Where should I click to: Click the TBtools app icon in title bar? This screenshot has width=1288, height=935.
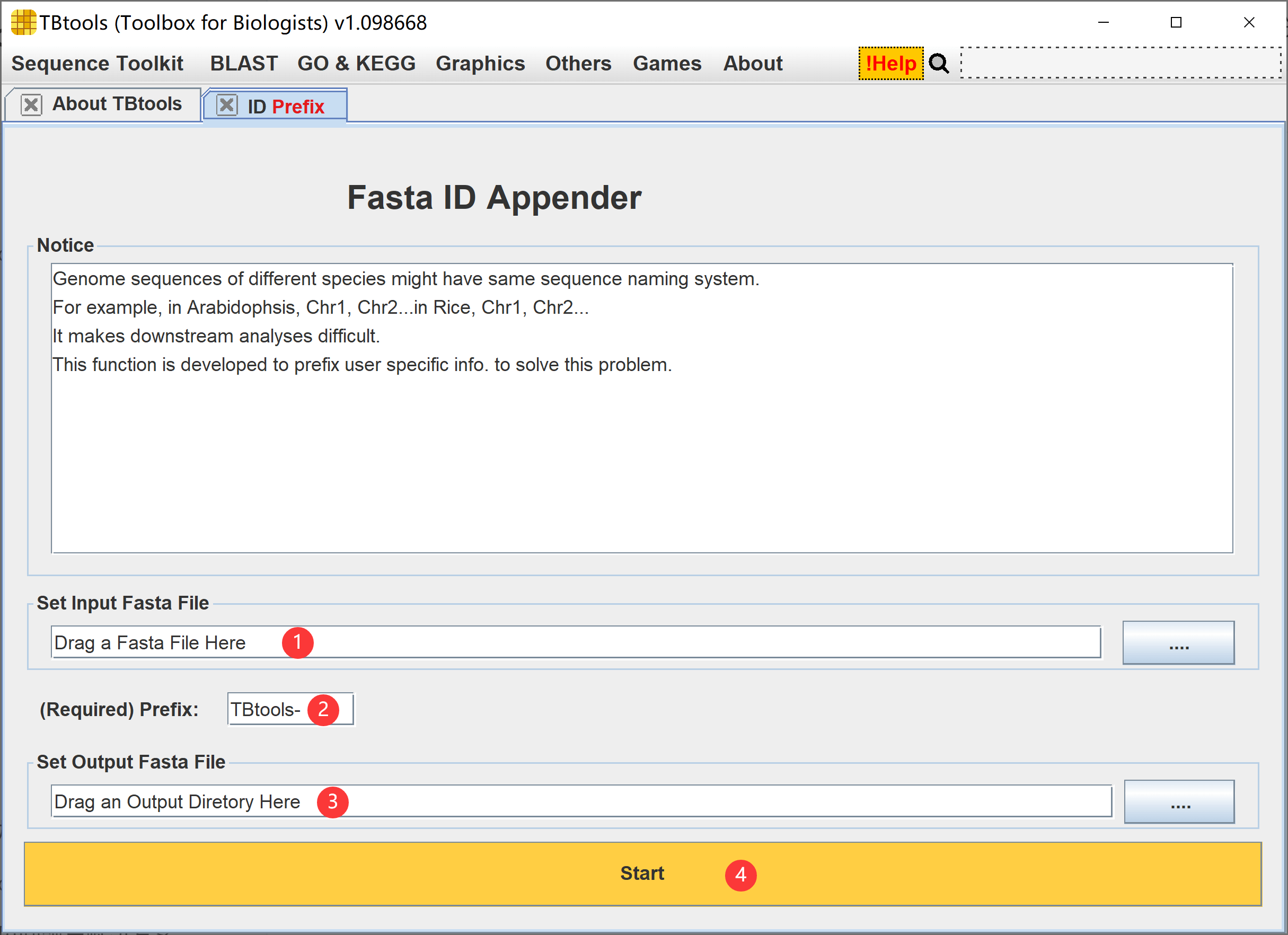point(23,23)
